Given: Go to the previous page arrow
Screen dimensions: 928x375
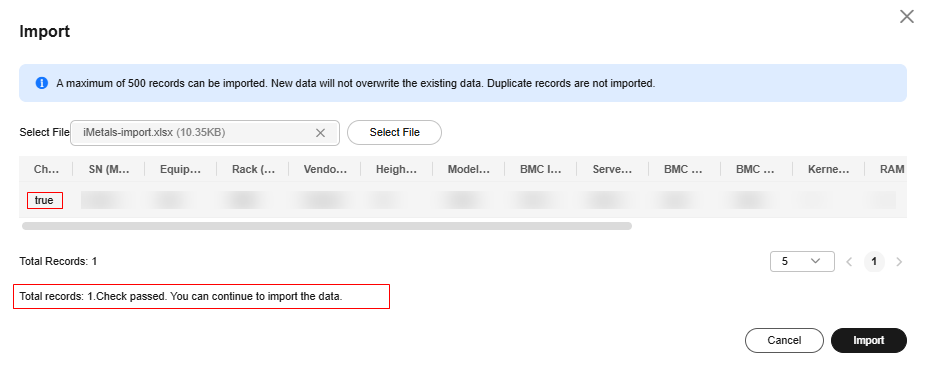Looking at the screenshot, I should click(x=849, y=261).
